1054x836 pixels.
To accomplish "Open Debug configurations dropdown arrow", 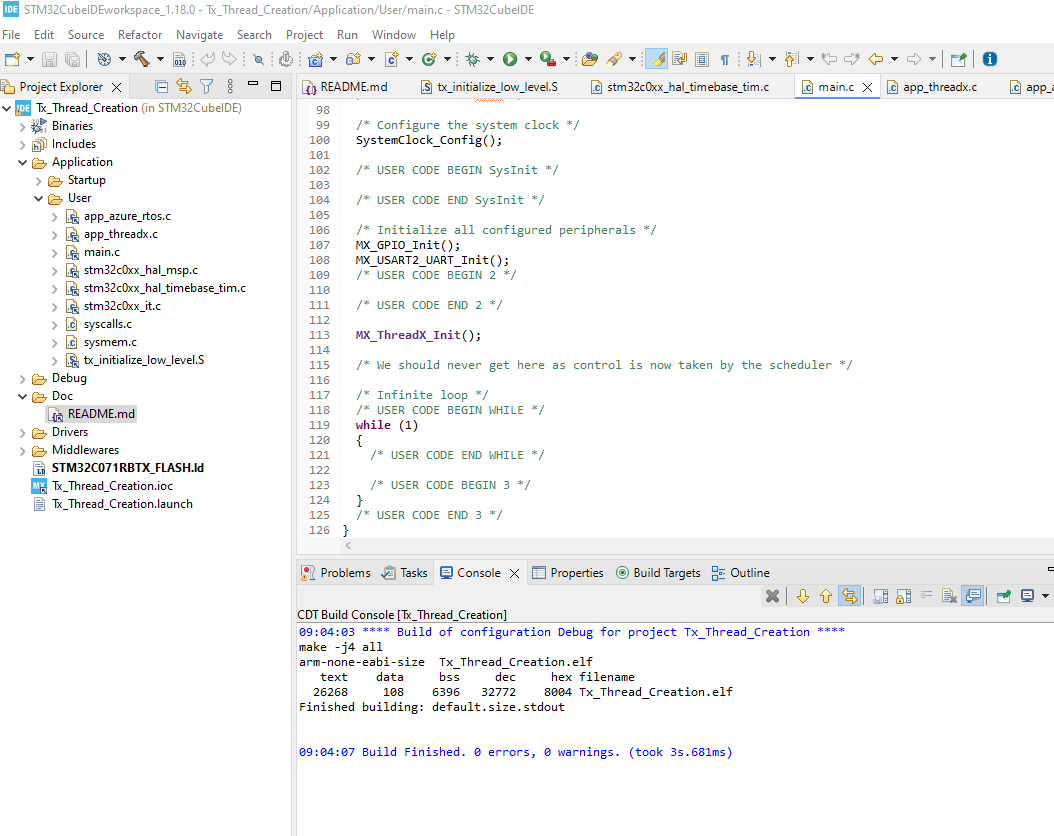I will (x=490, y=59).
